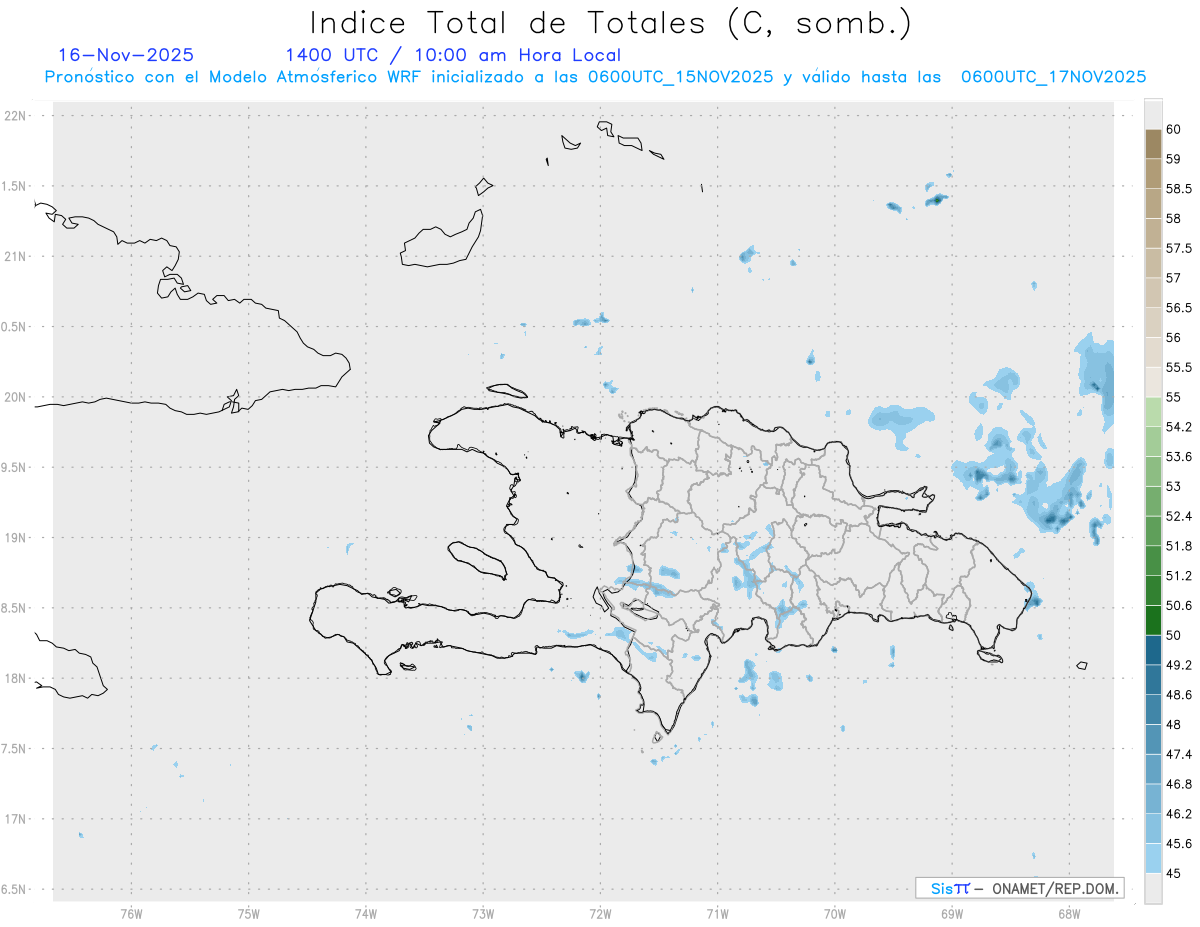
Task: Click the colorbar value label '48.6'
Action: (1178, 695)
